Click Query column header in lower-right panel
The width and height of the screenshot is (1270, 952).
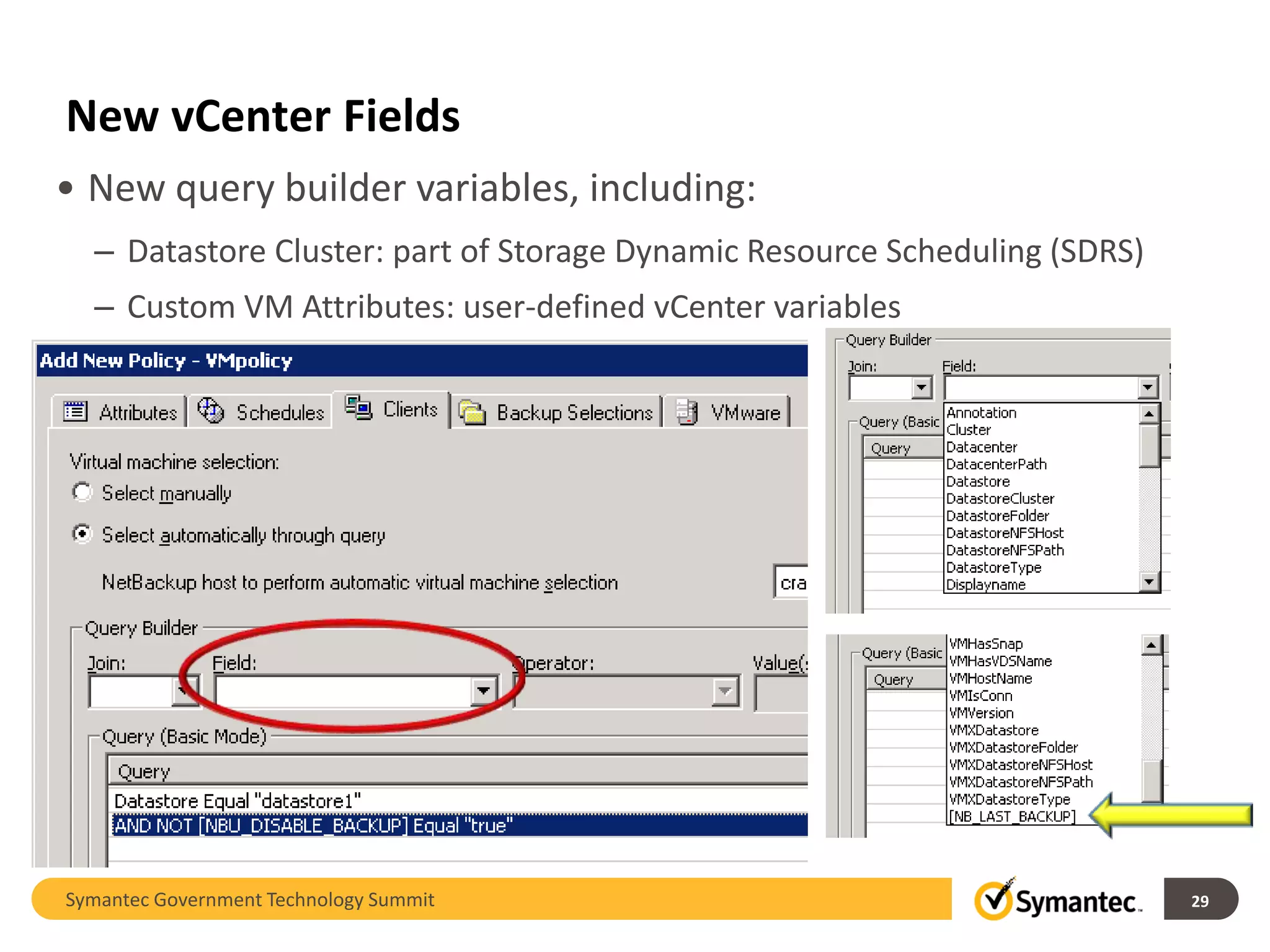pyautogui.click(x=907, y=679)
